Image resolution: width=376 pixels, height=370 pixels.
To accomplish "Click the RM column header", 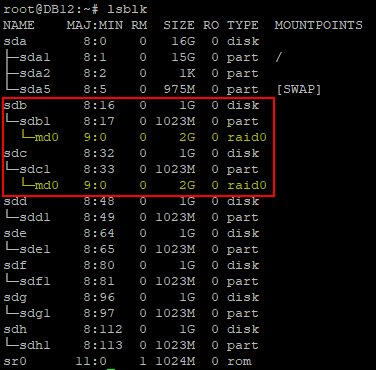I will (139, 25).
